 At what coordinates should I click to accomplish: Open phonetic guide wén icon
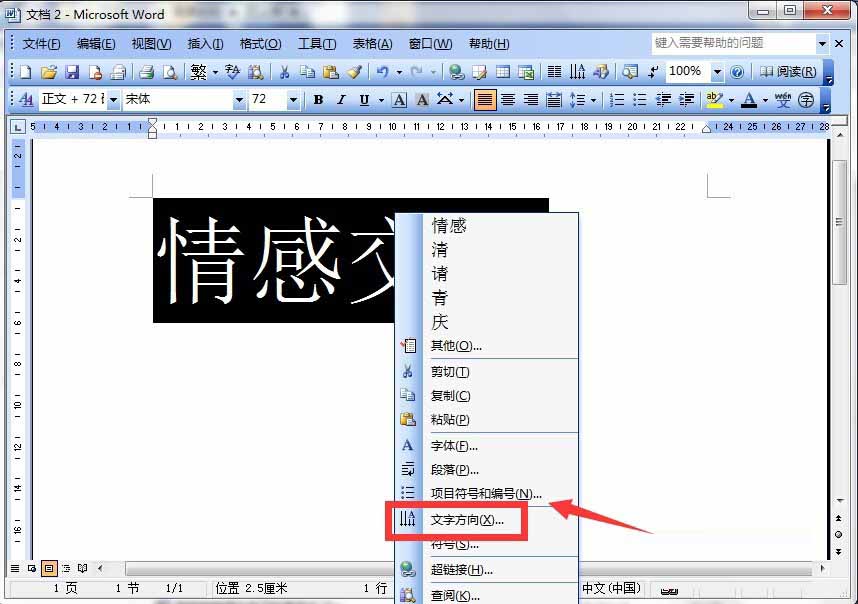click(x=783, y=100)
